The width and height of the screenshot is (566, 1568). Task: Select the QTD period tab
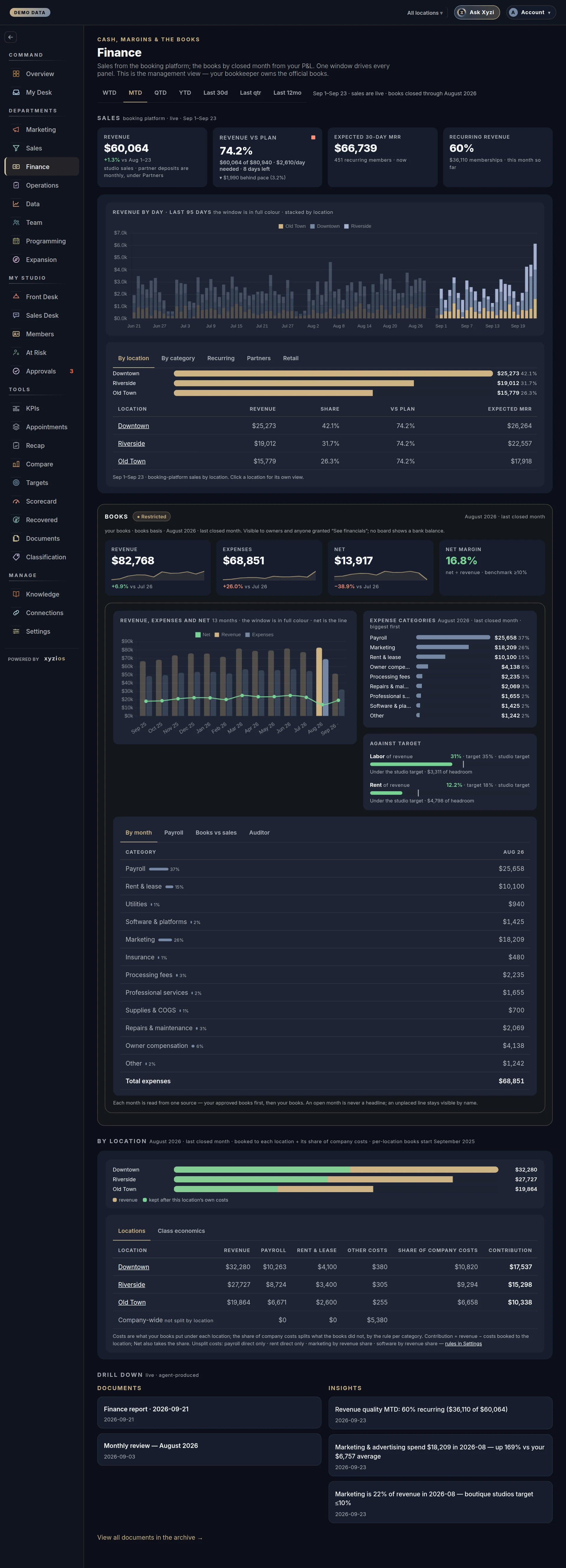click(160, 93)
